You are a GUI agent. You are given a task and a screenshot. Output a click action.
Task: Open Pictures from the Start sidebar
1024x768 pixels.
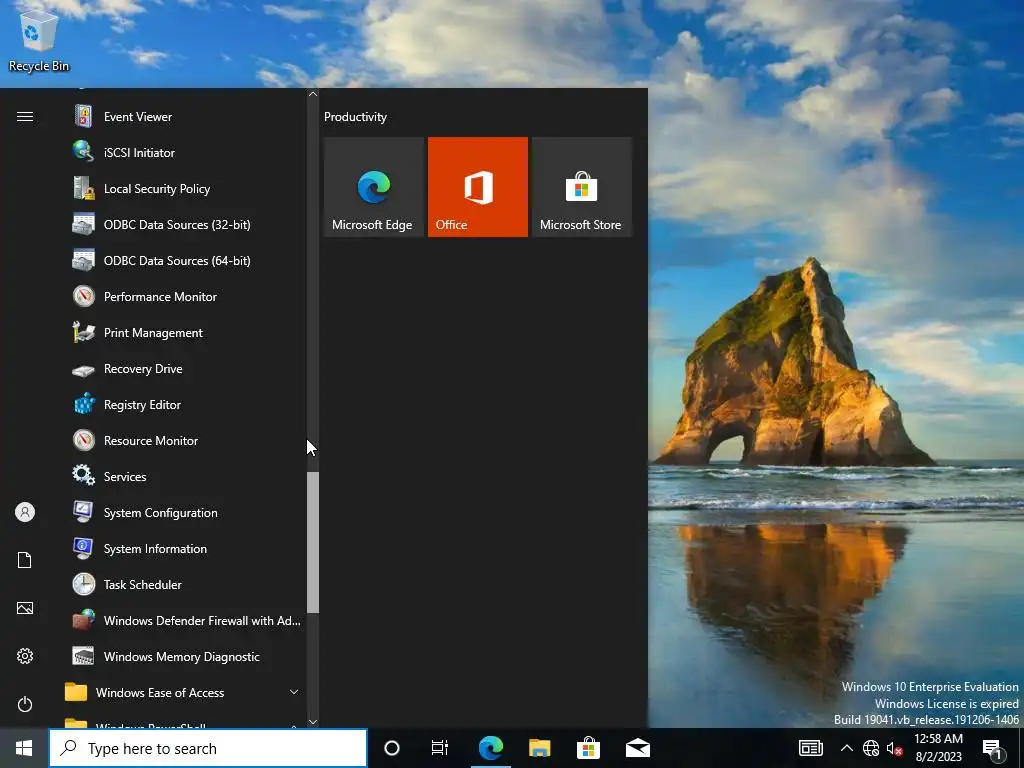click(x=25, y=608)
